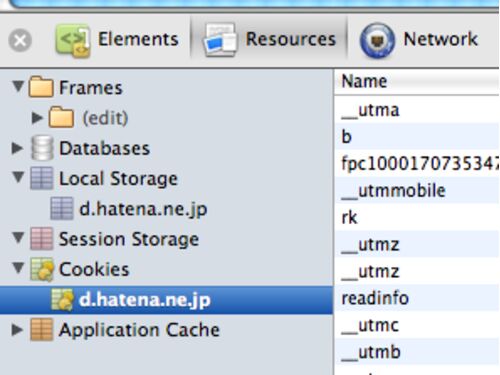
Task: Click the (edit) folder icon
Action: pos(61,117)
